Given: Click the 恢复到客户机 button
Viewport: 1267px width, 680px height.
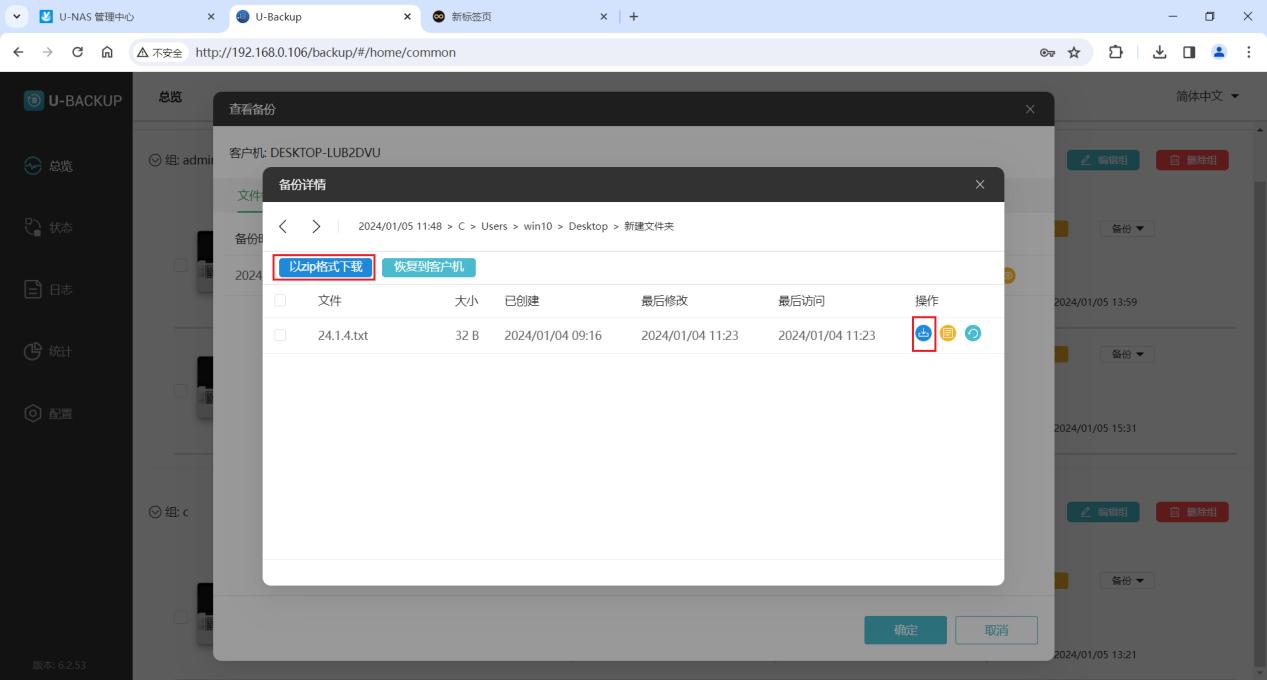Looking at the screenshot, I should (x=429, y=267).
